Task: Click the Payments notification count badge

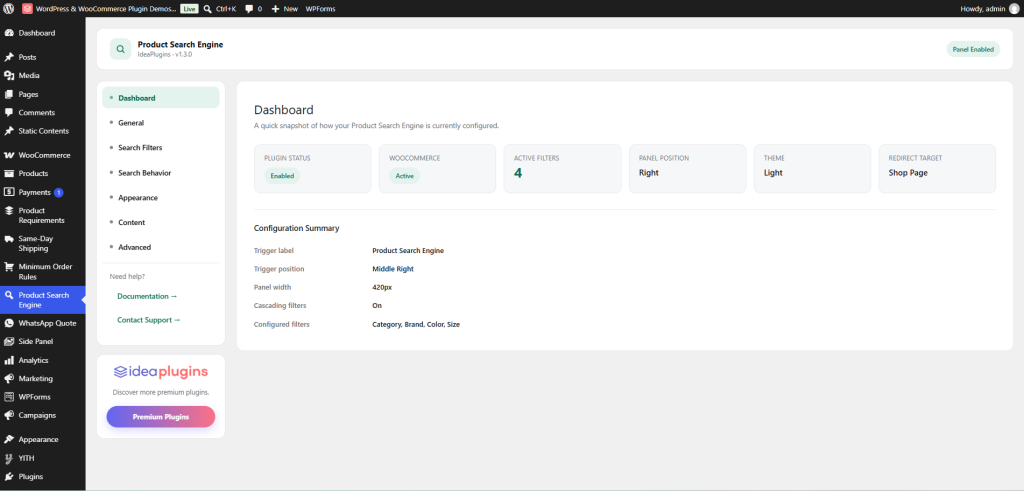Action: 59,193
